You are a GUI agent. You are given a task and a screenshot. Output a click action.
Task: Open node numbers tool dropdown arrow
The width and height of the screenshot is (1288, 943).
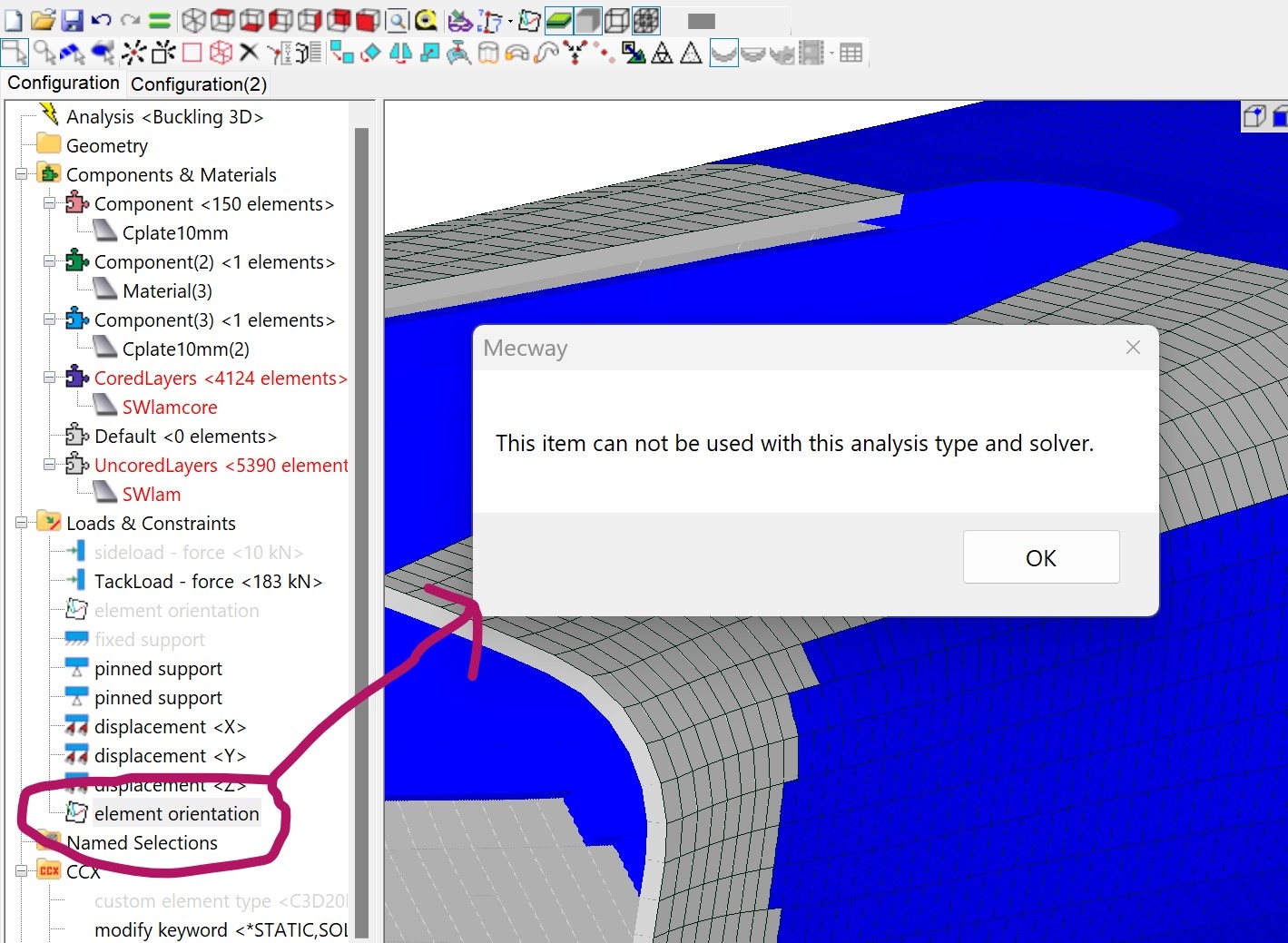(x=511, y=21)
